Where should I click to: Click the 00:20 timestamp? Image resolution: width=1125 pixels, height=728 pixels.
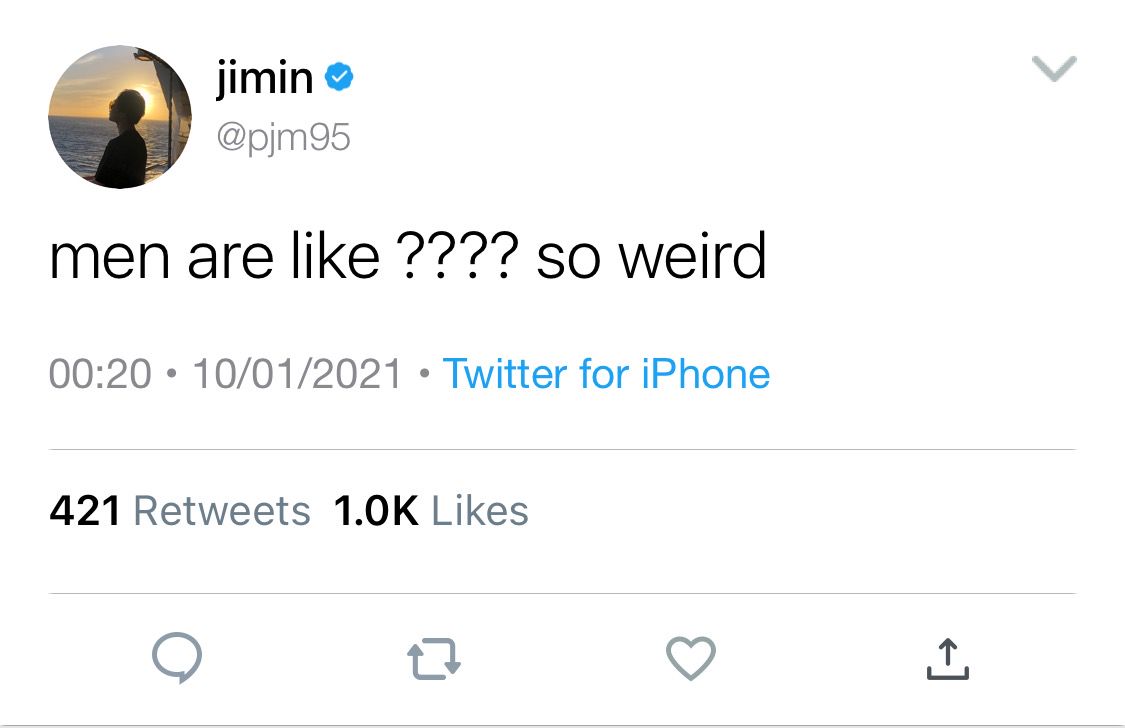pyautogui.click(x=100, y=374)
